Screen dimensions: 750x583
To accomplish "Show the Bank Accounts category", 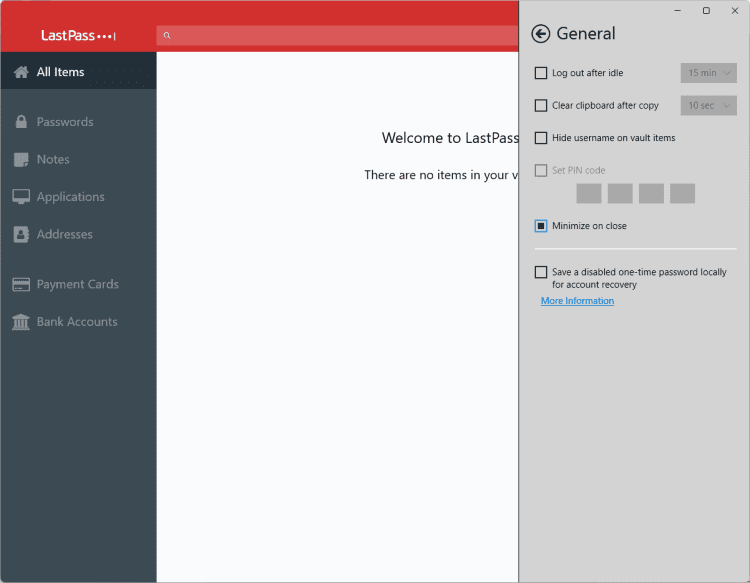I will point(78,322).
